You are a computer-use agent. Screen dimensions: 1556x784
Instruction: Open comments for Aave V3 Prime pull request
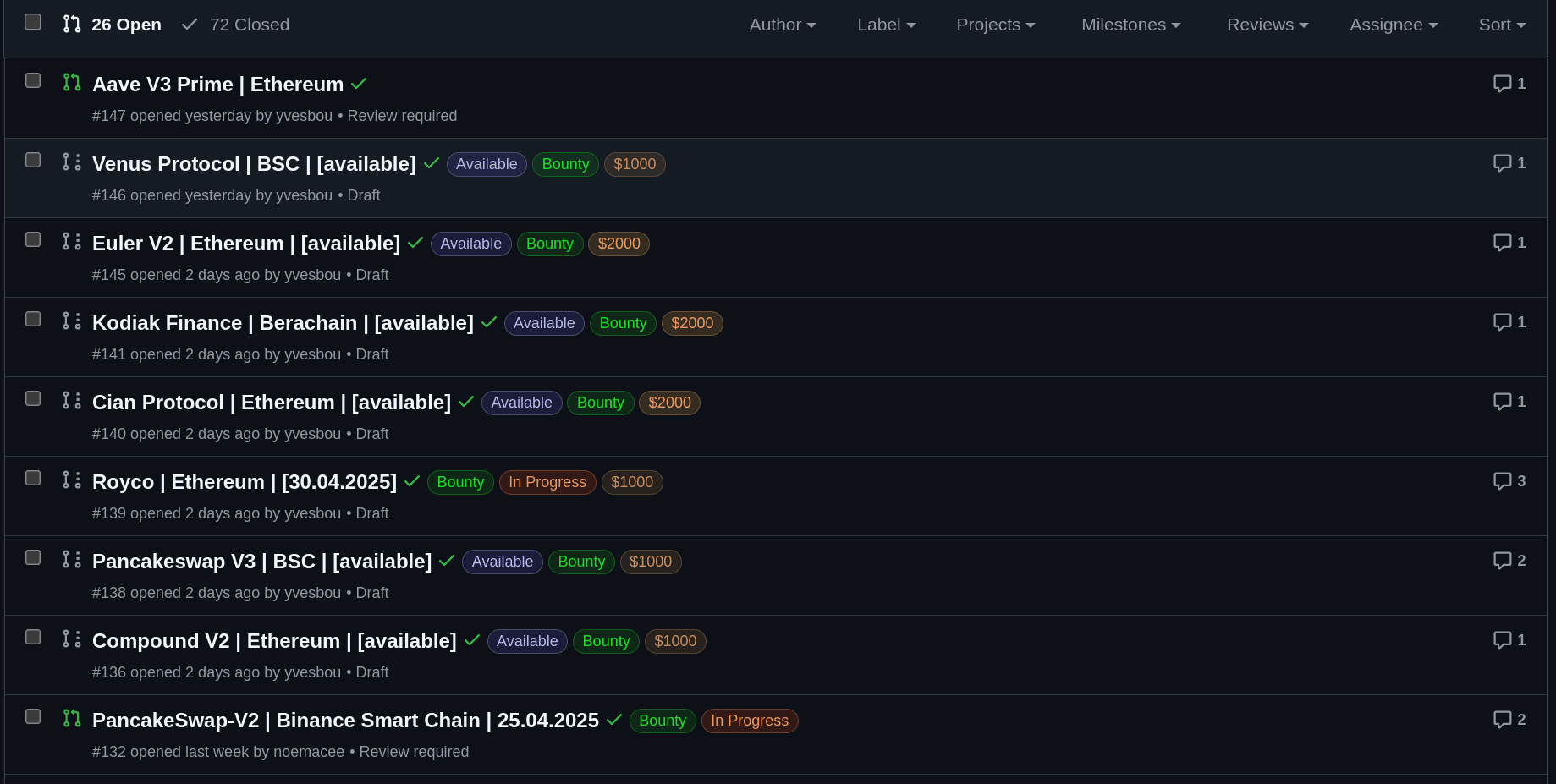[x=1509, y=84]
